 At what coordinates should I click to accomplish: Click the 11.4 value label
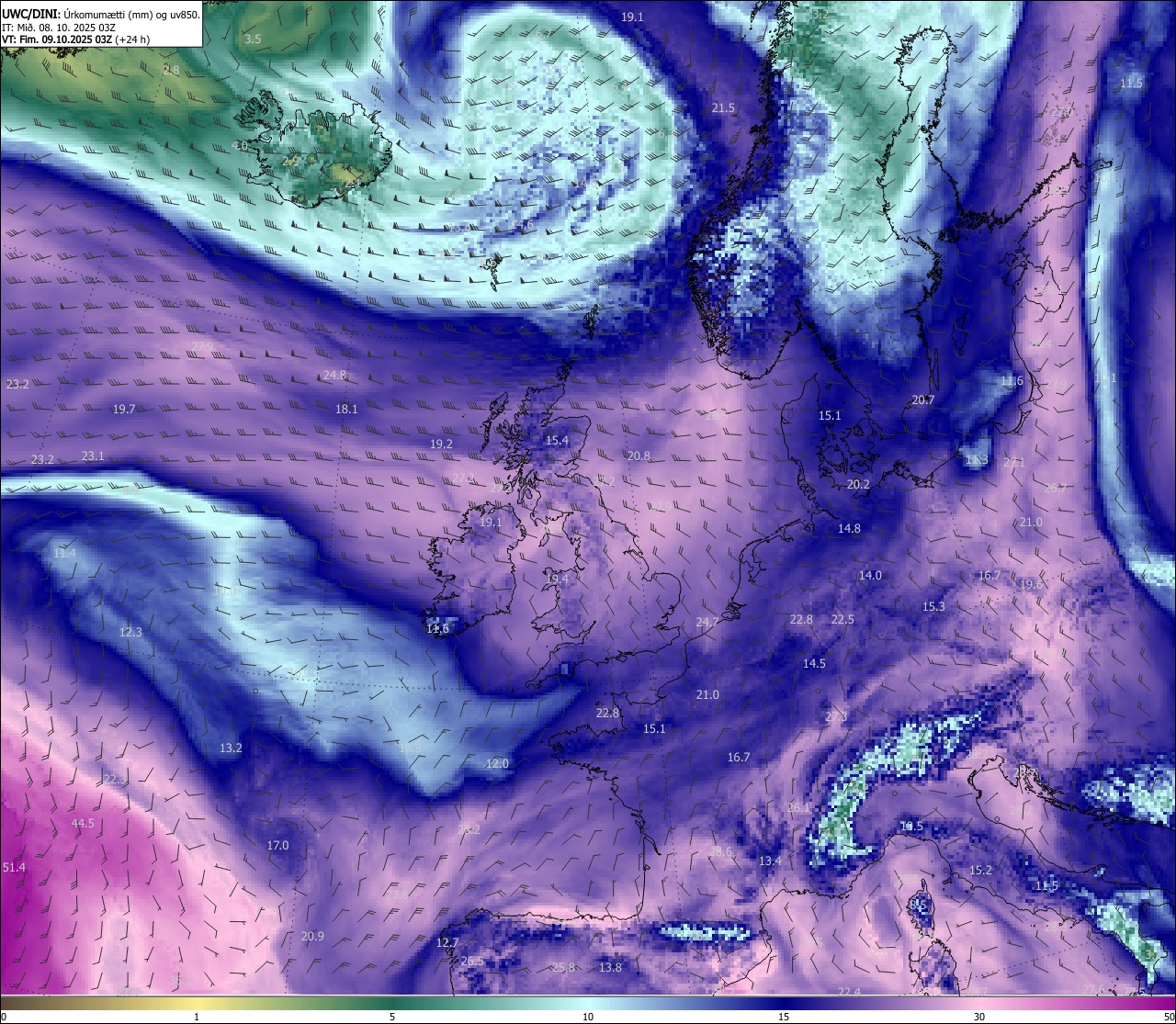click(x=64, y=553)
